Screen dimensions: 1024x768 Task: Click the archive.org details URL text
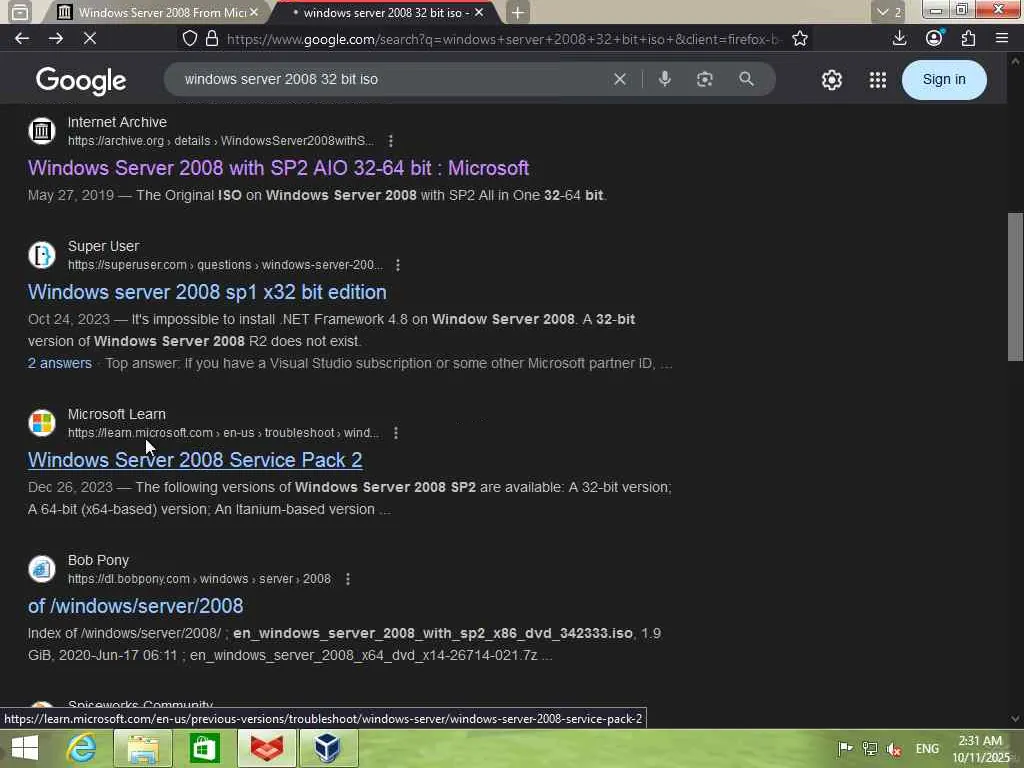pyautogui.click(x=221, y=140)
